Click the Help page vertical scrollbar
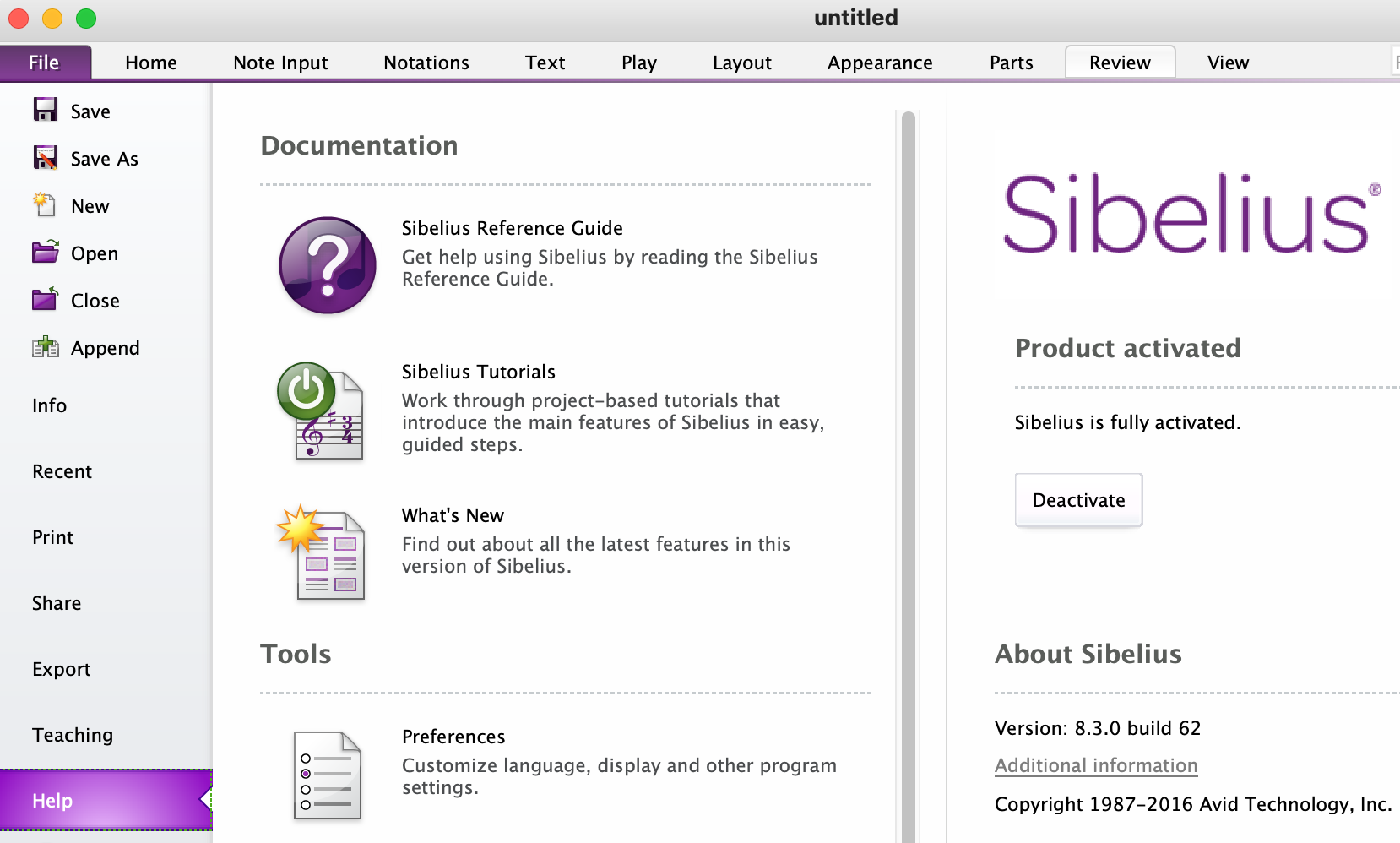This screenshot has height=843, width=1400. point(909,477)
